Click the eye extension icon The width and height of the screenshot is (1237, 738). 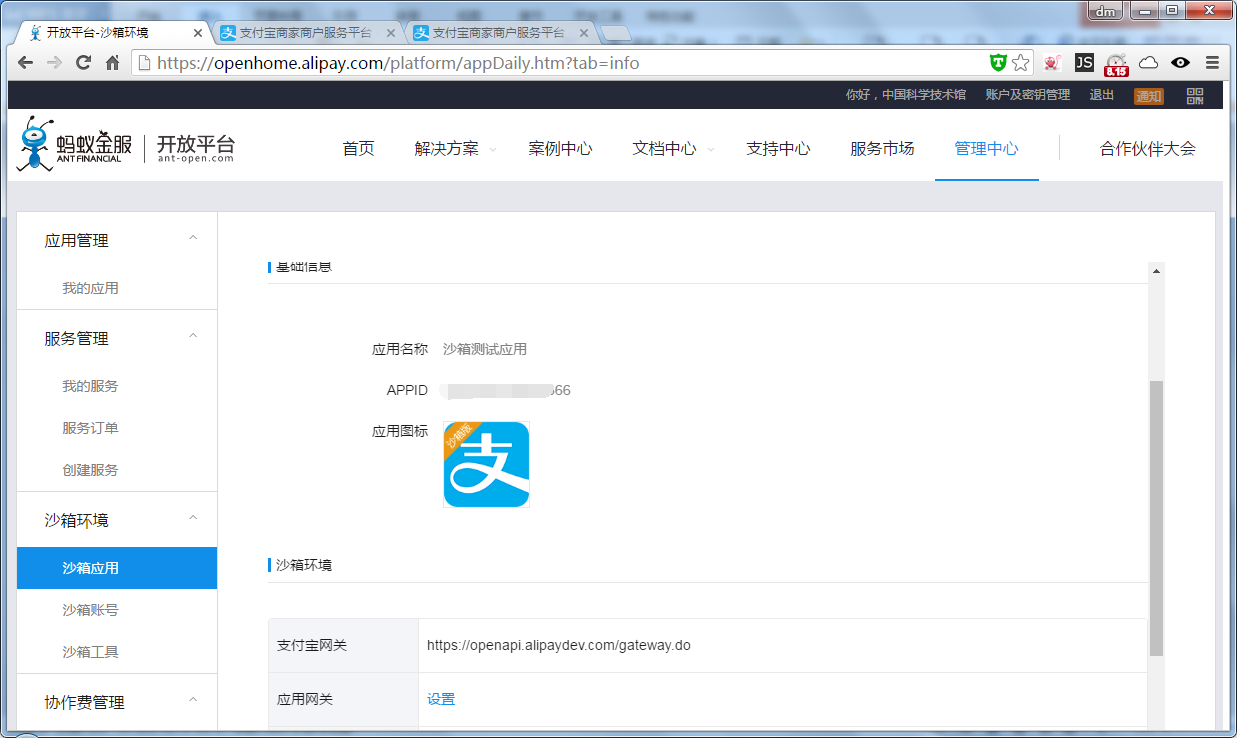coord(1180,62)
